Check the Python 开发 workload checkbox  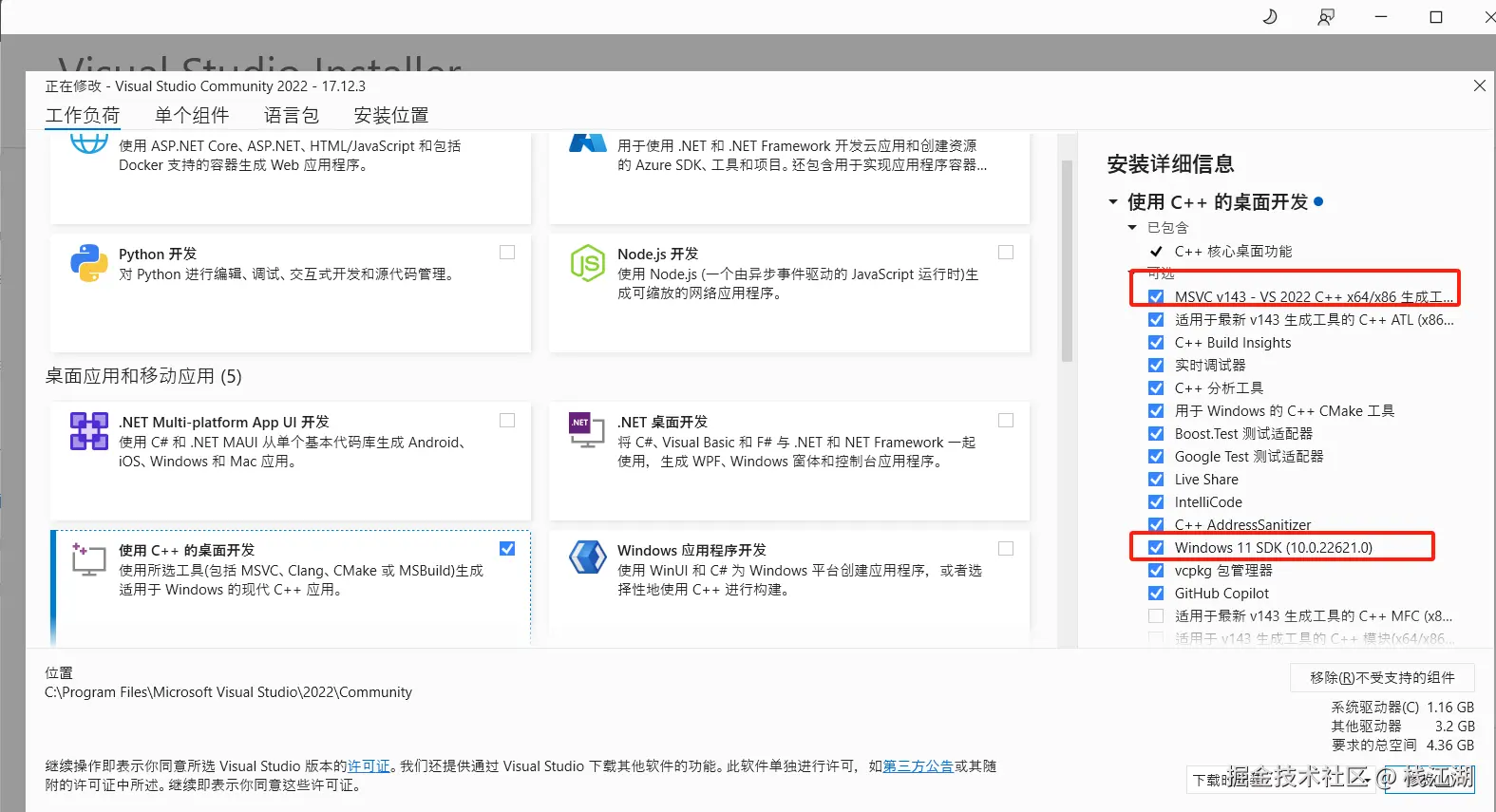click(x=507, y=253)
